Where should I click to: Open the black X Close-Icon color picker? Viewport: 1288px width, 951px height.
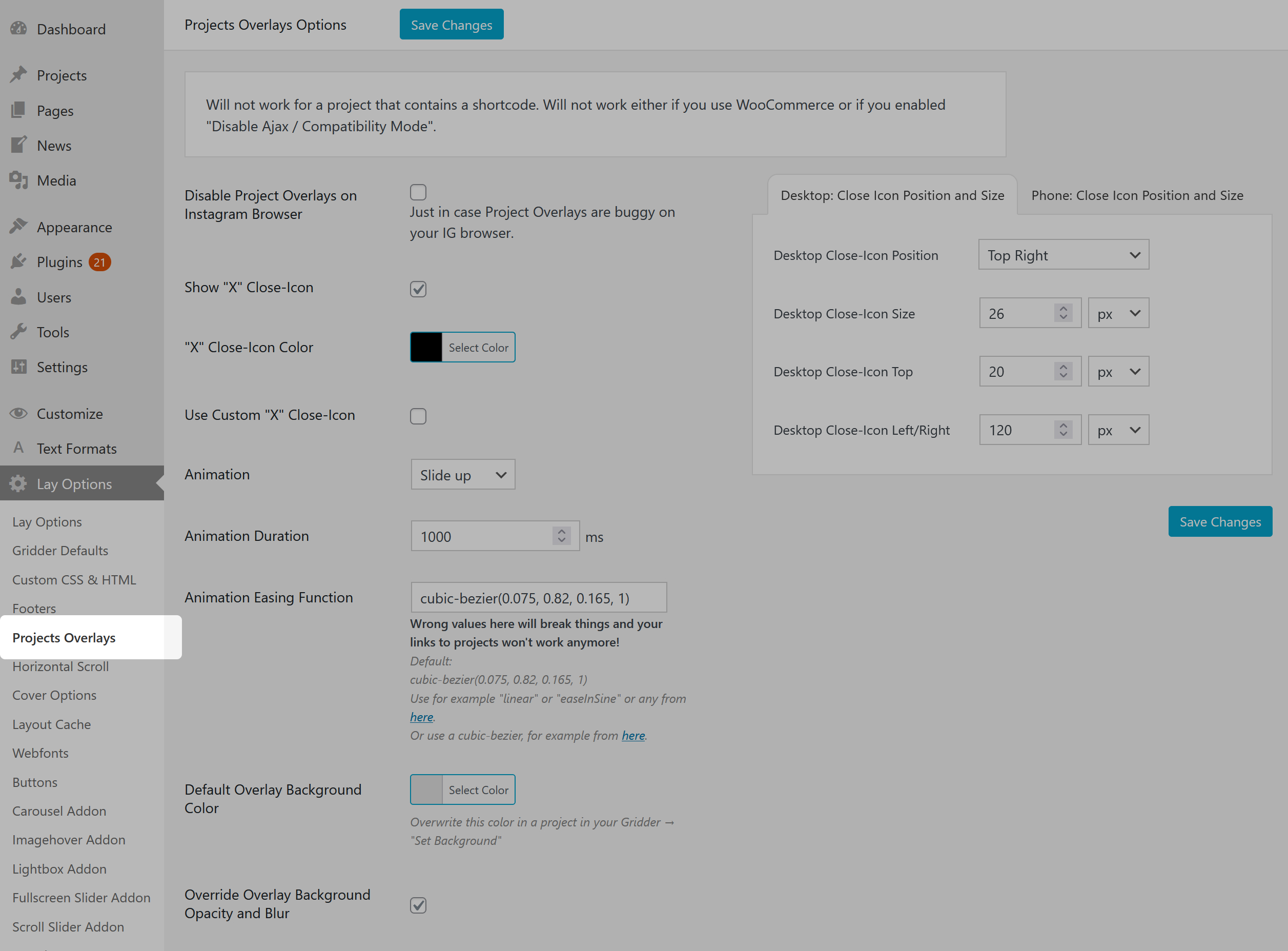click(x=426, y=347)
